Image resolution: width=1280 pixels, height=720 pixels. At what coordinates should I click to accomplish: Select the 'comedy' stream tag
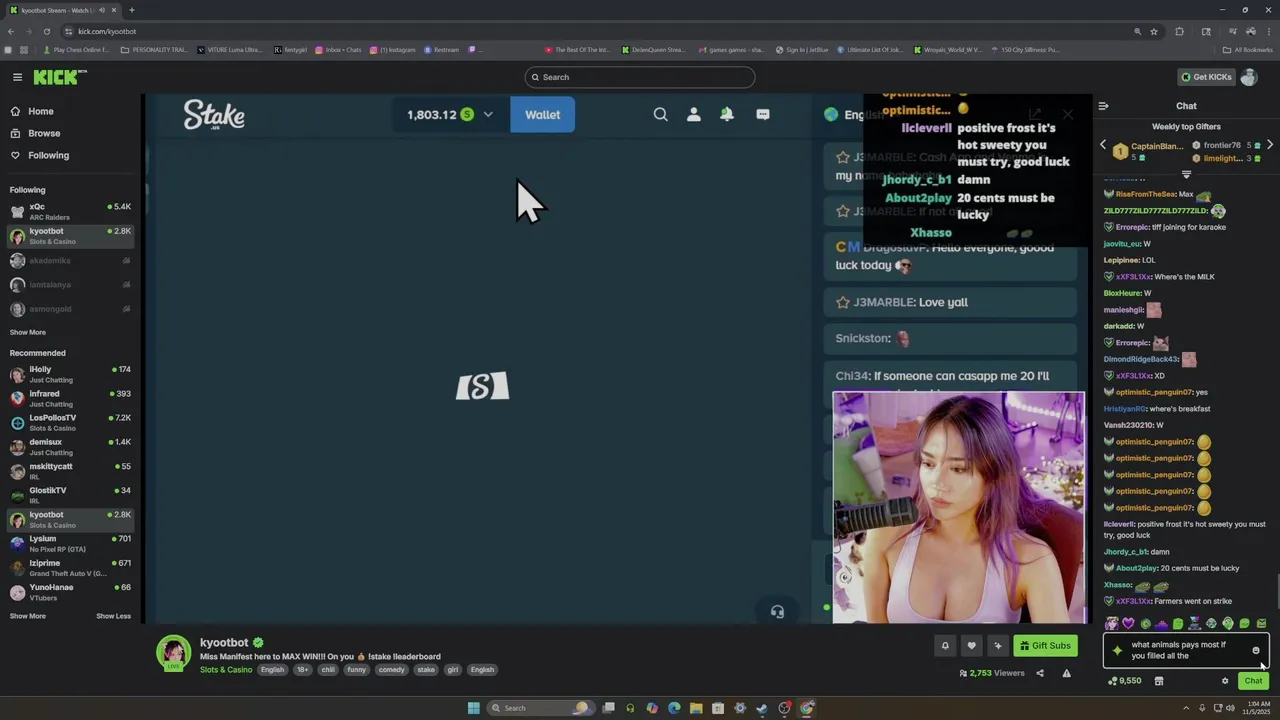pyautogui.click(x=391, y=670)
